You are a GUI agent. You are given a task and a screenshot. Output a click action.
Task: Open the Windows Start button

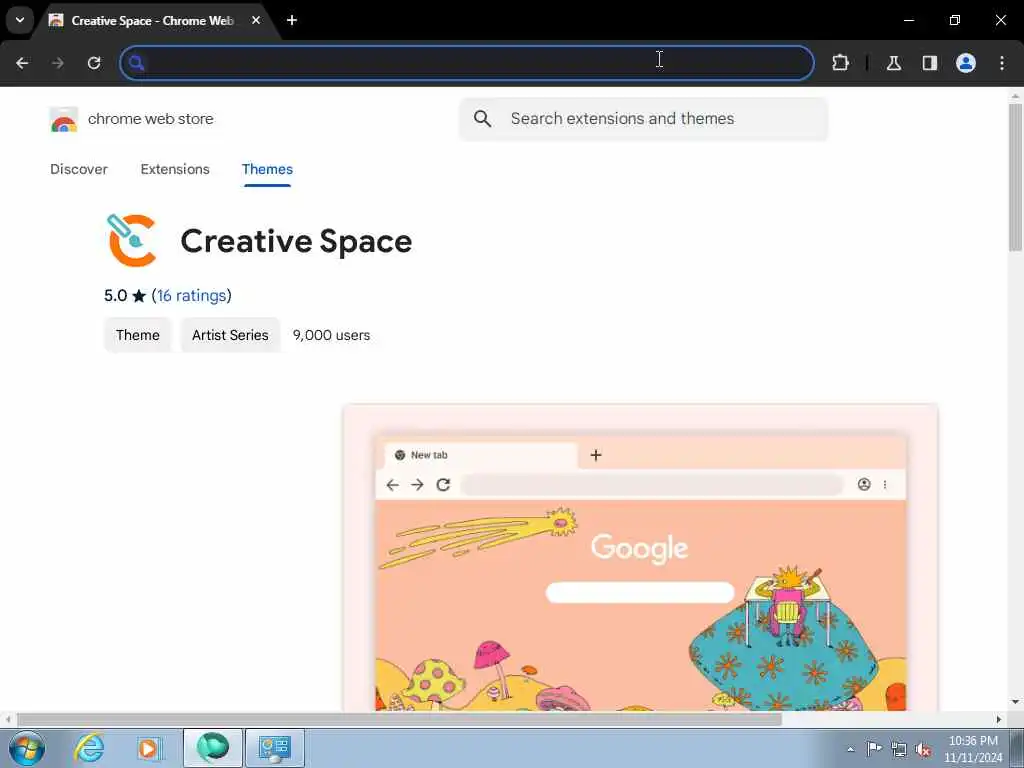coord(27,748)
